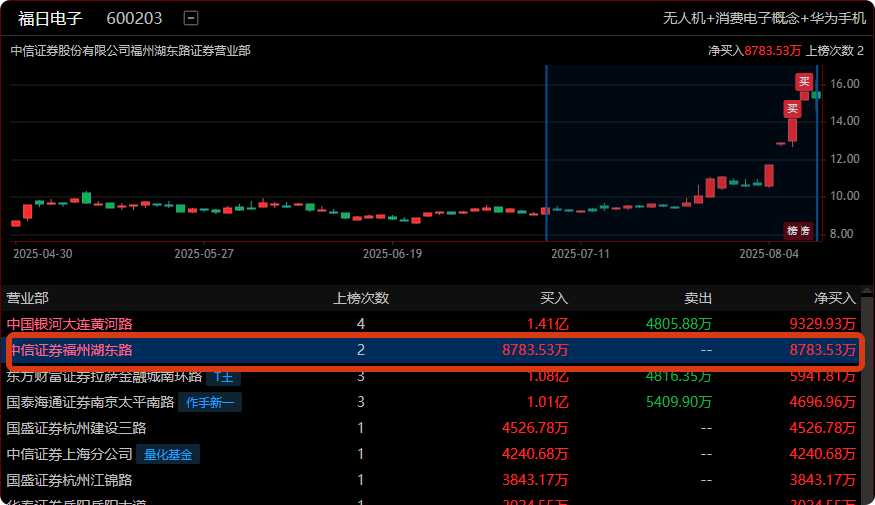Image resolution: width=875 pixels, height=505 pixels.
Task: Click 上榜次数 value 4 for 中国银河大连黄河路
Action: [x=361, y=324]
